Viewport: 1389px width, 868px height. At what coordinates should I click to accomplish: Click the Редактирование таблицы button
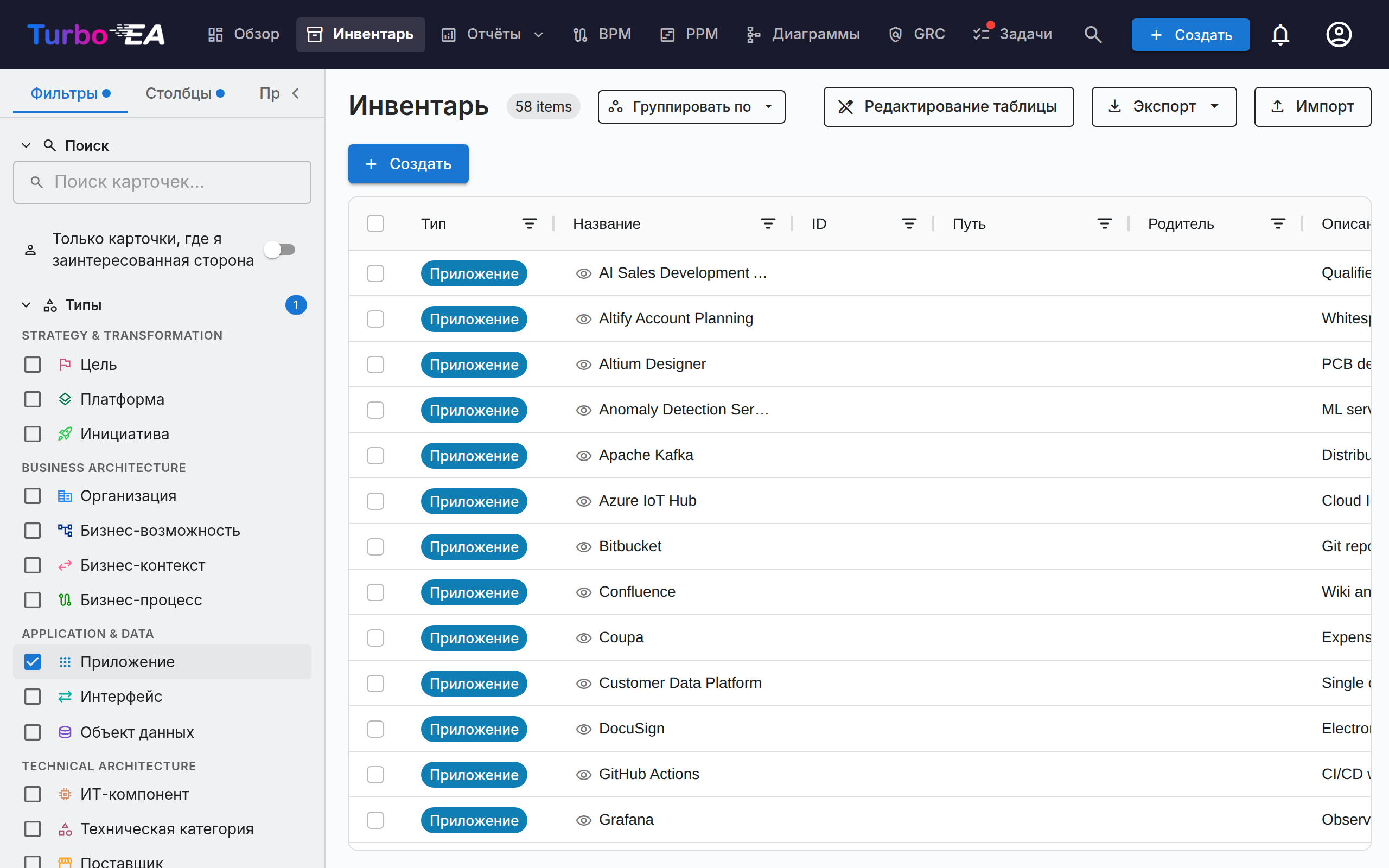click(x=948, y=107)
